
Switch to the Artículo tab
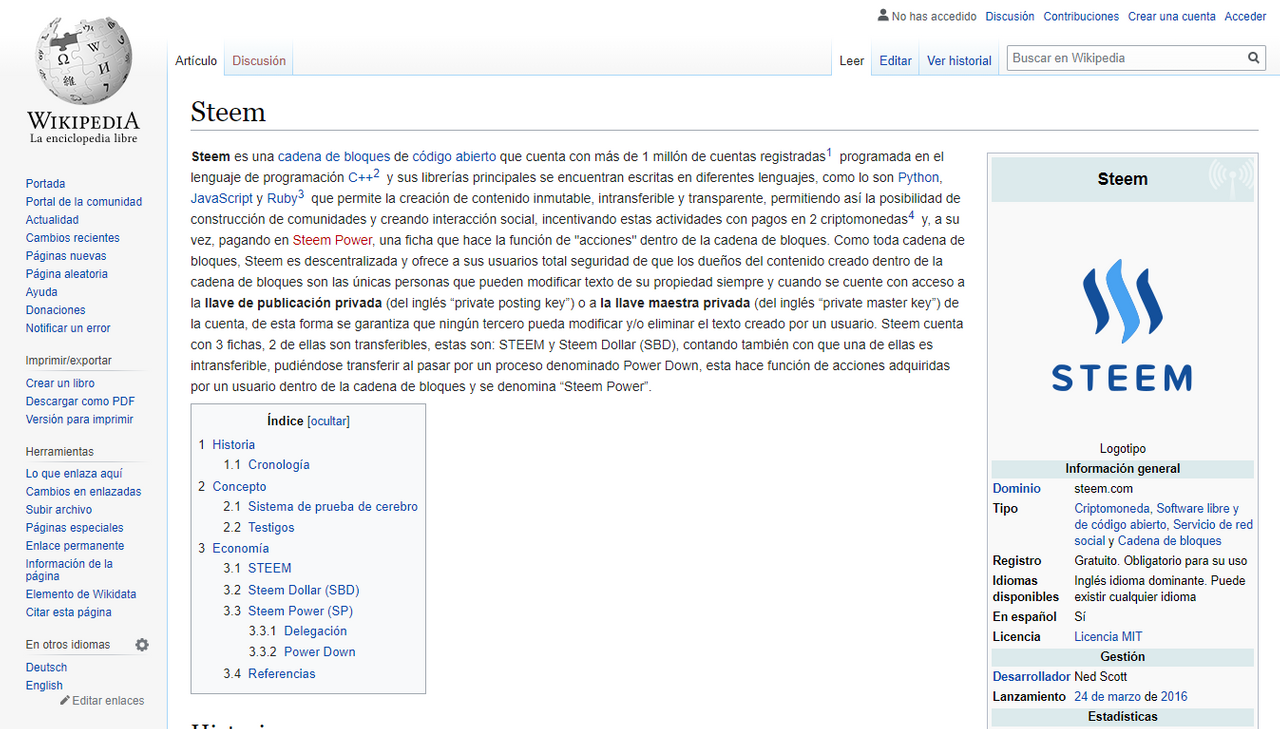tap(196, 61)
